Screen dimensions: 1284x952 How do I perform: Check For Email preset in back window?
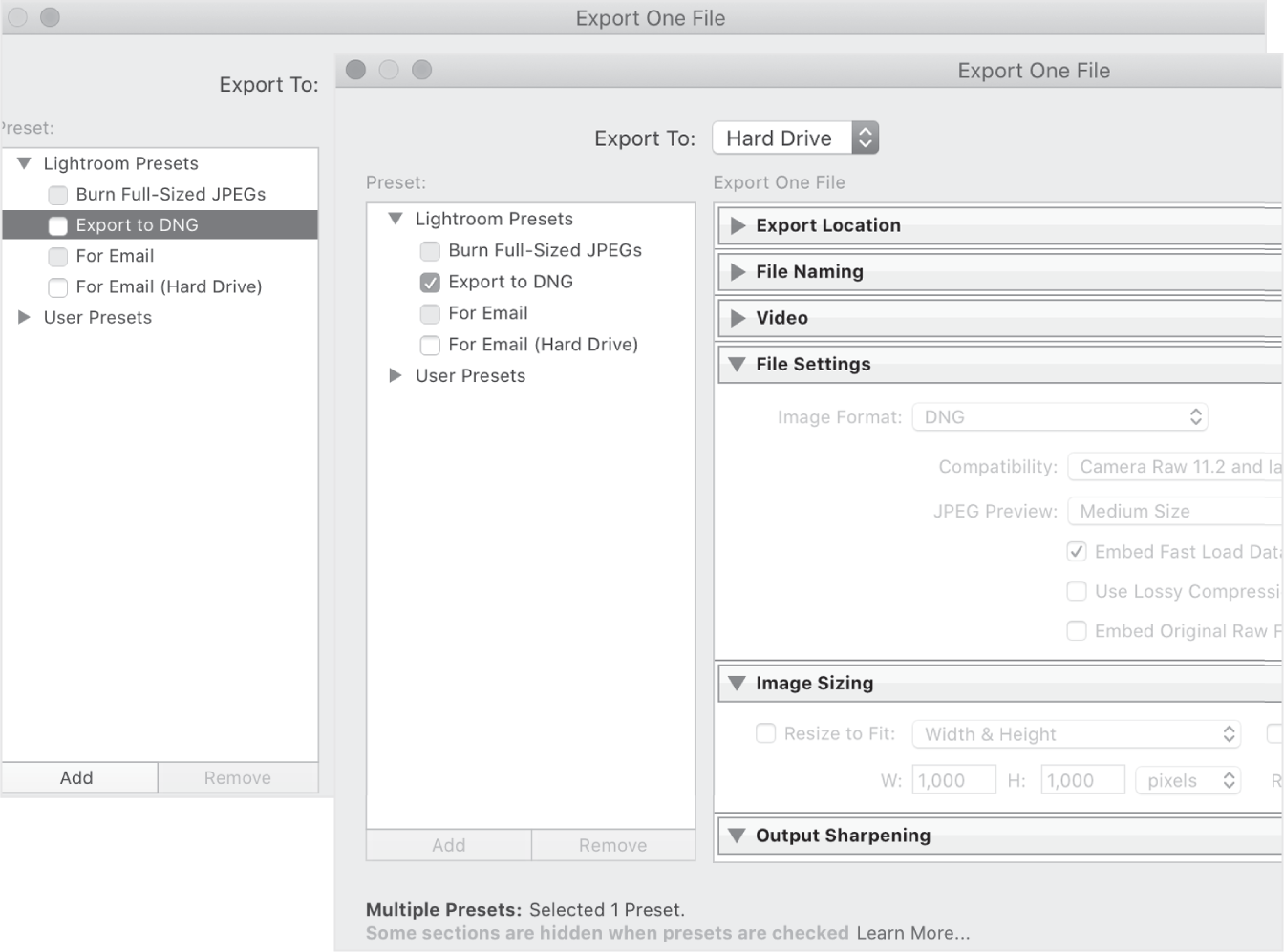coord(58,257)
